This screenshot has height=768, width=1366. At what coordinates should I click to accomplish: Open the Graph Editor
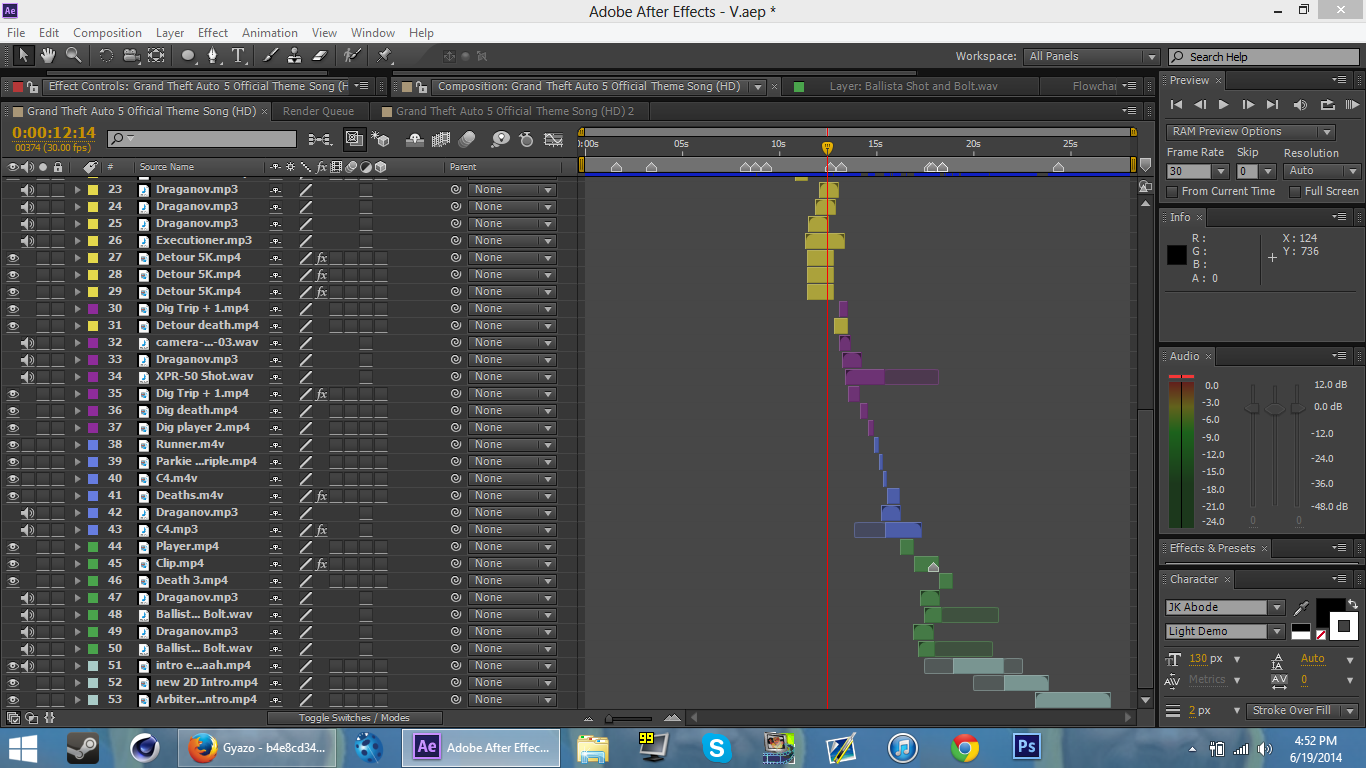[x=554, y=139]
